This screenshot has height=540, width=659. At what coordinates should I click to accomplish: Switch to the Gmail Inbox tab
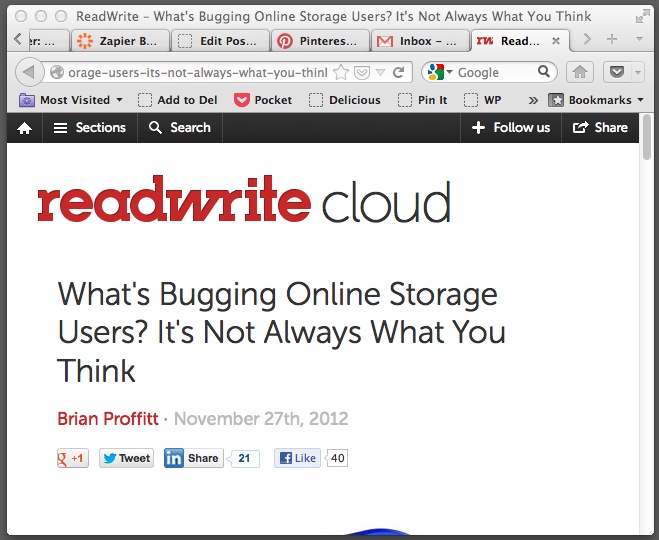pos(420,41)
